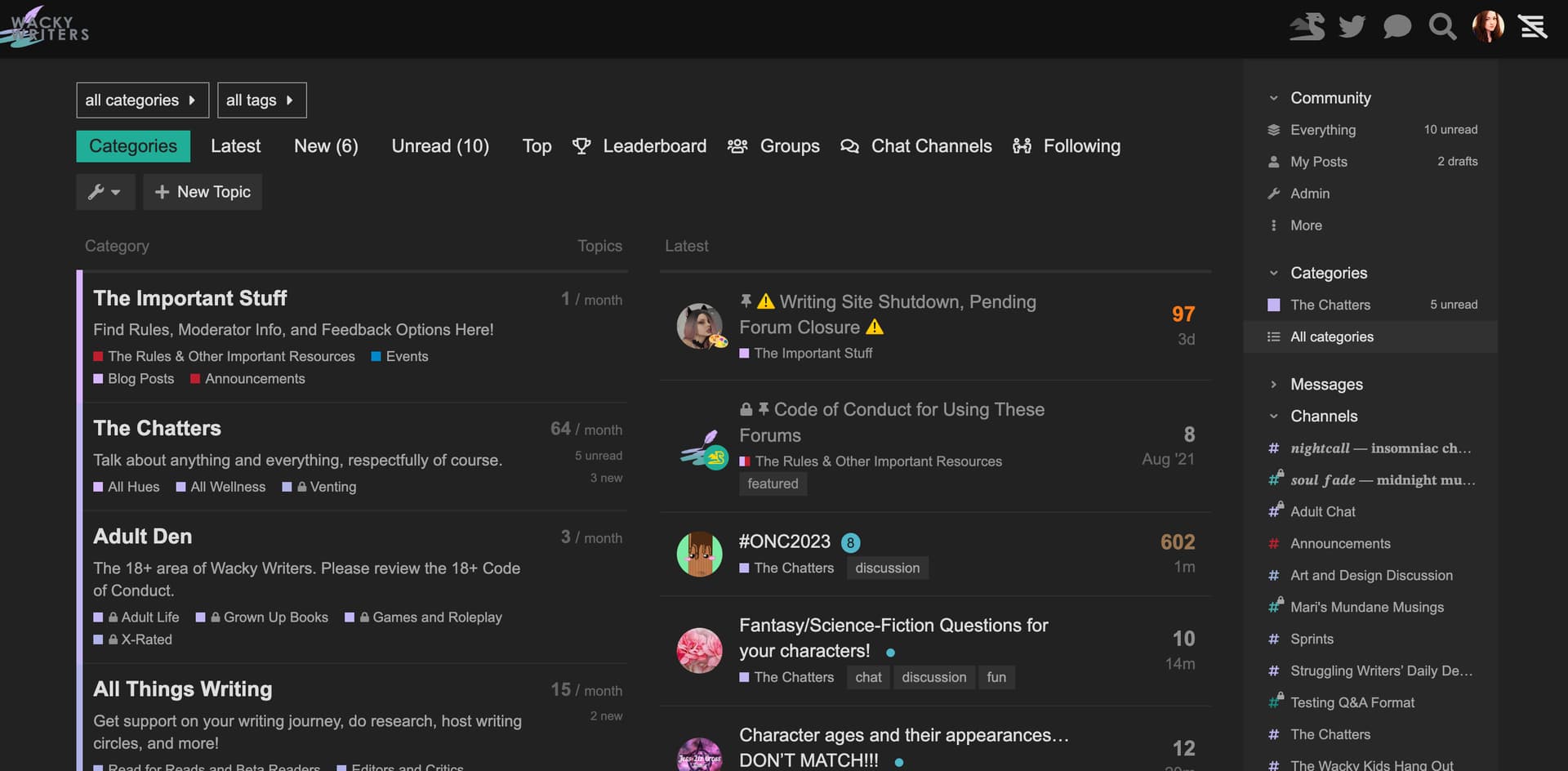This screenshot has width=1568, height=771.
Task: Open the wrench admin tools dropdown
Action: coord(105,192)
